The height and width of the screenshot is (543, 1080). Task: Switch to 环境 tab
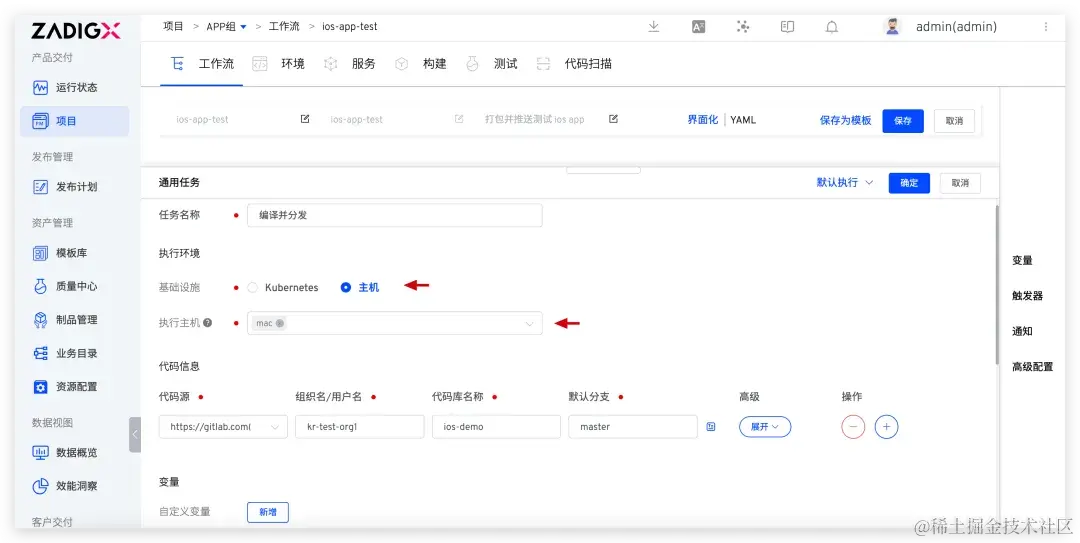[x=279, y=64]
